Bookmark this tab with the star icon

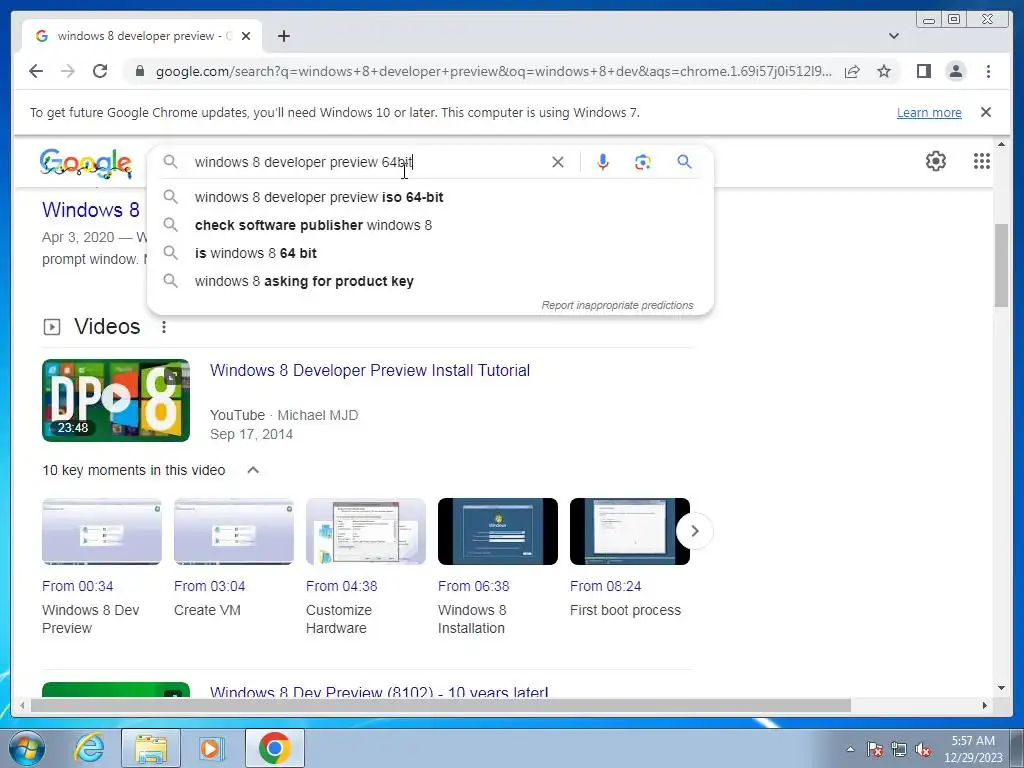(x=884, y=71)
